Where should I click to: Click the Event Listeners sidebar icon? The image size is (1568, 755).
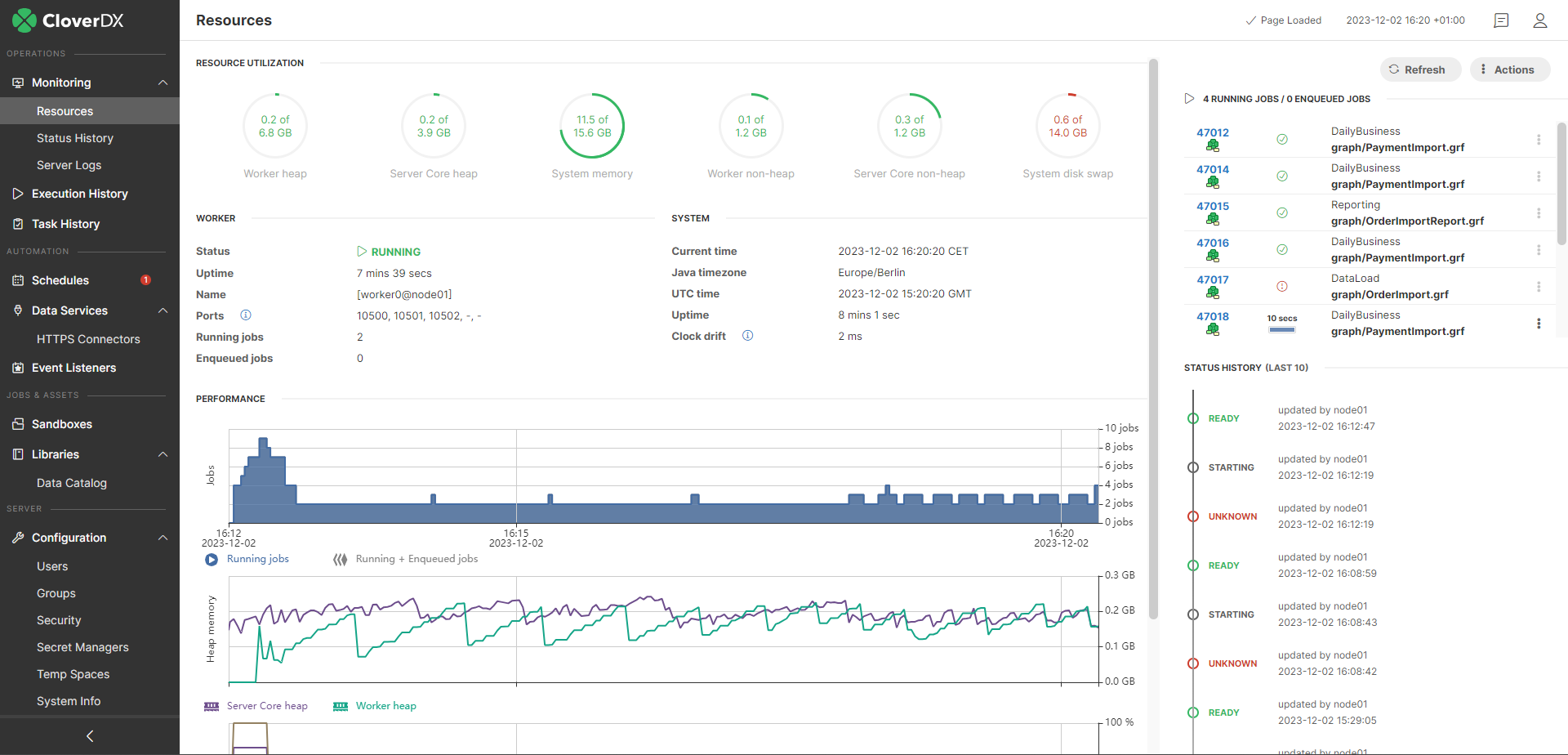[x=17, y=368]
